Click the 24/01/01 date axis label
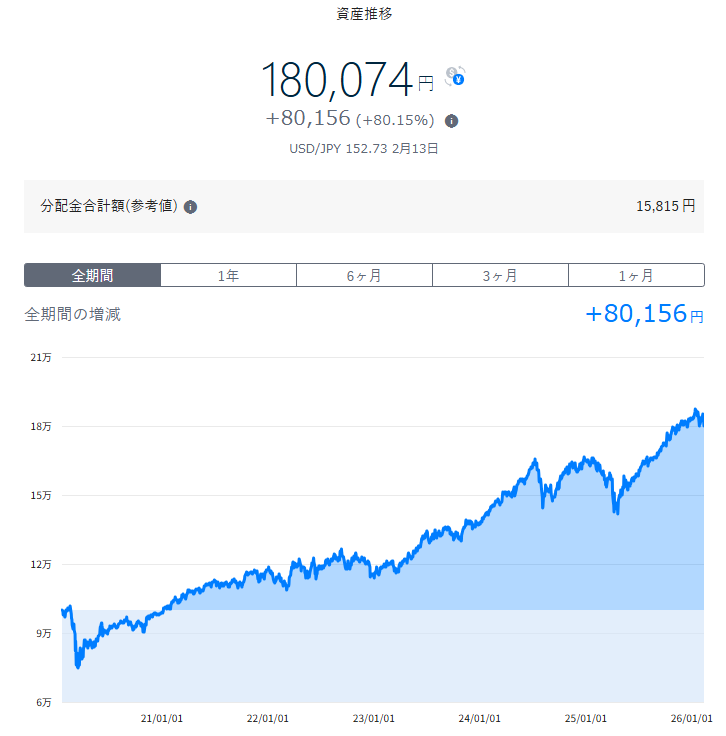This screenshot has height=736, width=726. pyautogui.click(x=479, y=718)
